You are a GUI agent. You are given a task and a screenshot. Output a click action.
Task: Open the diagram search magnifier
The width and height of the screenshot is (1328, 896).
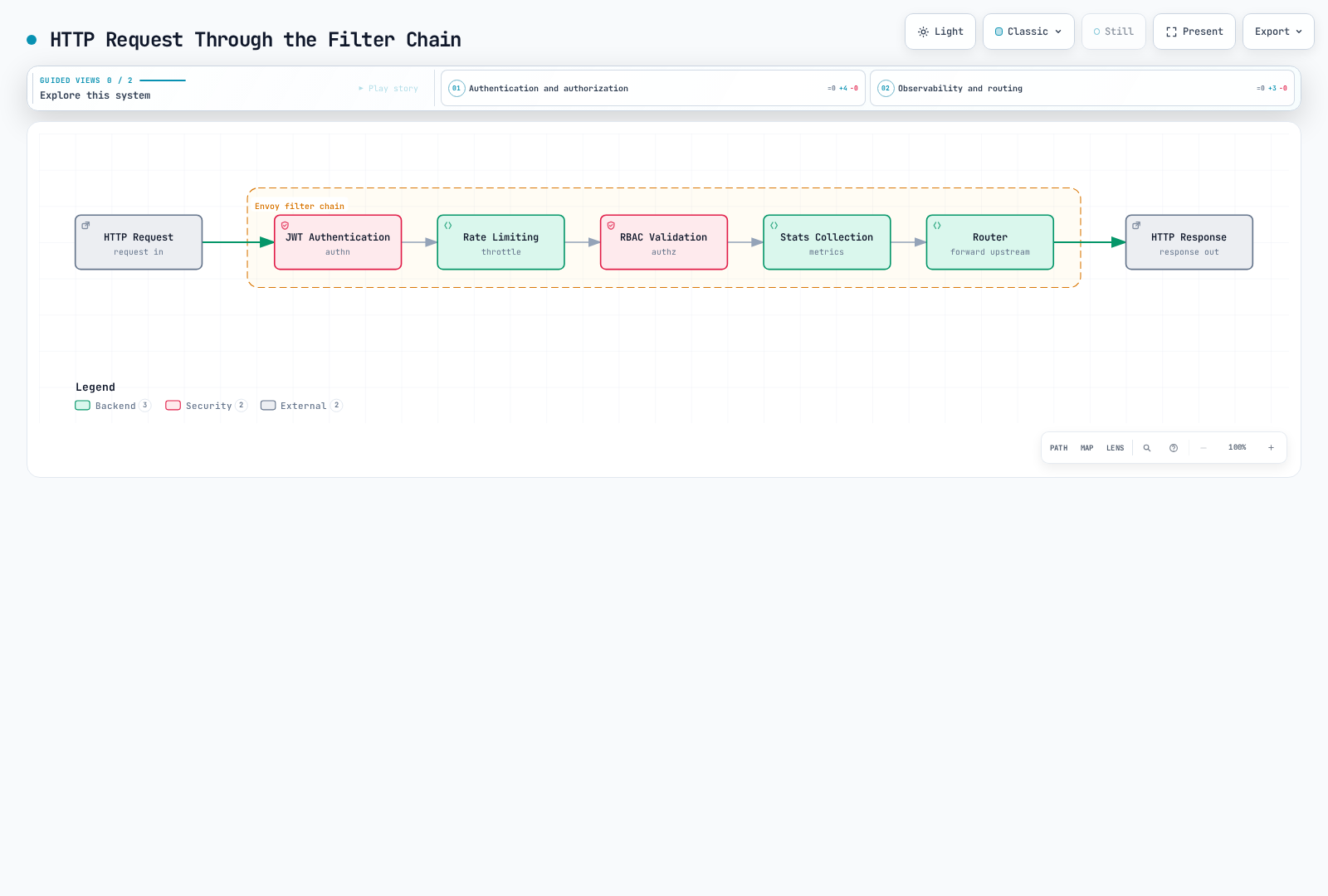click(1147, 448)
